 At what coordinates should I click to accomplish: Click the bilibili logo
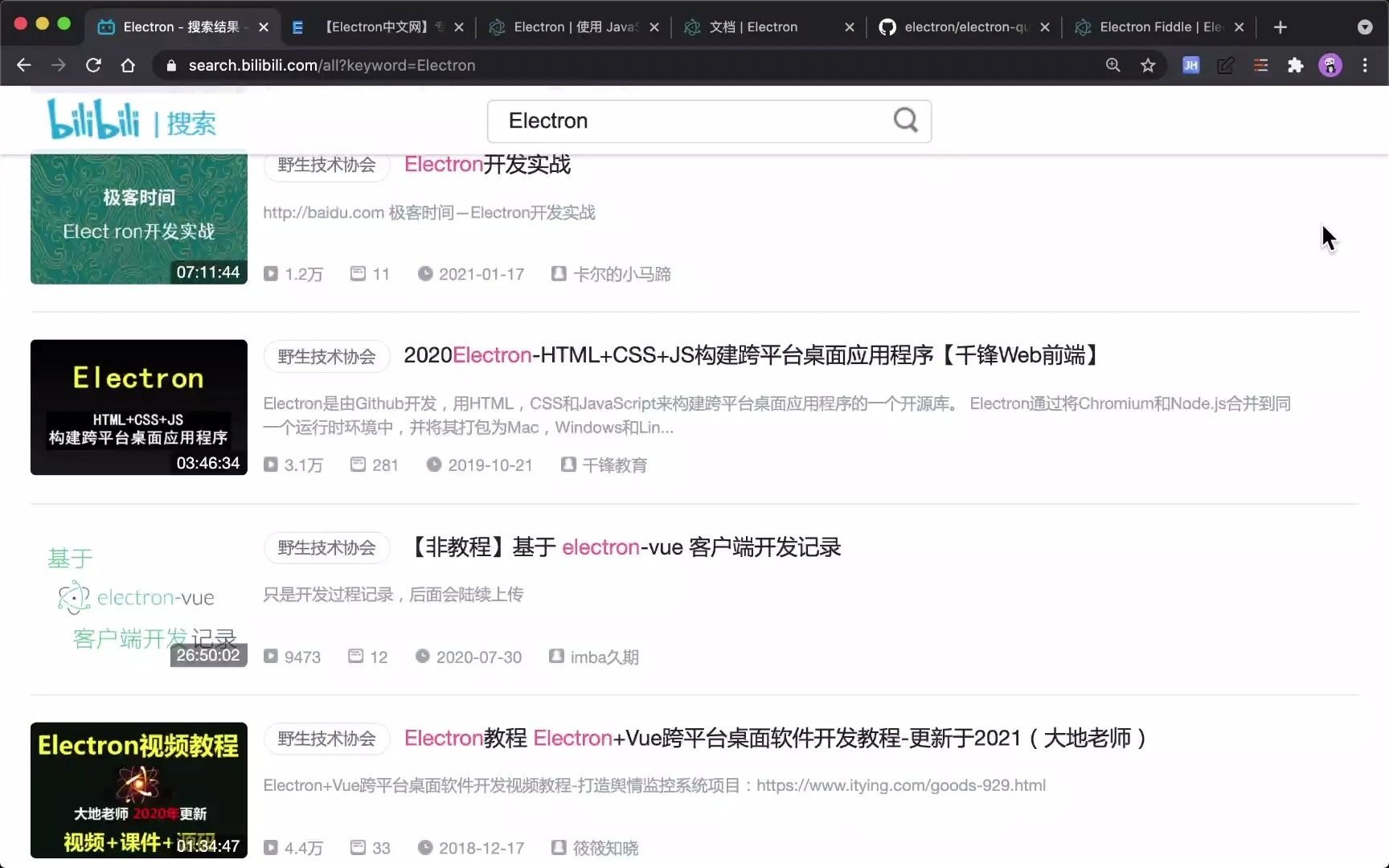[x=93, y=119]
